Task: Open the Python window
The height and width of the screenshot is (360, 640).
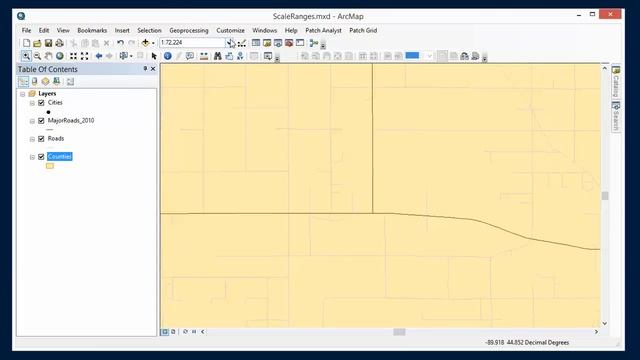Action: coord(300,43)
